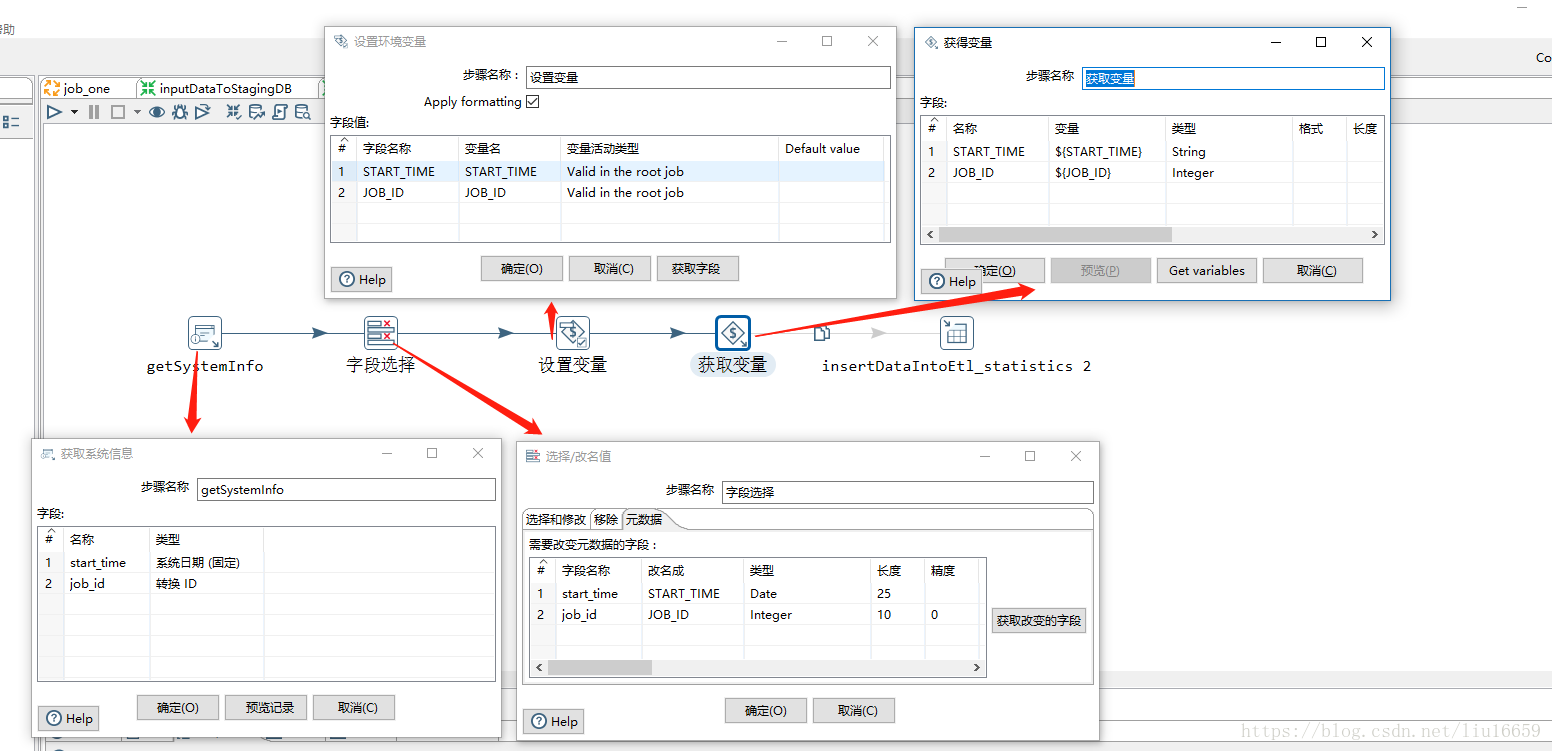1552x751 pixels.
Task: Open Help in the 选择/改名值 dialog
Action: coord(554,721)
